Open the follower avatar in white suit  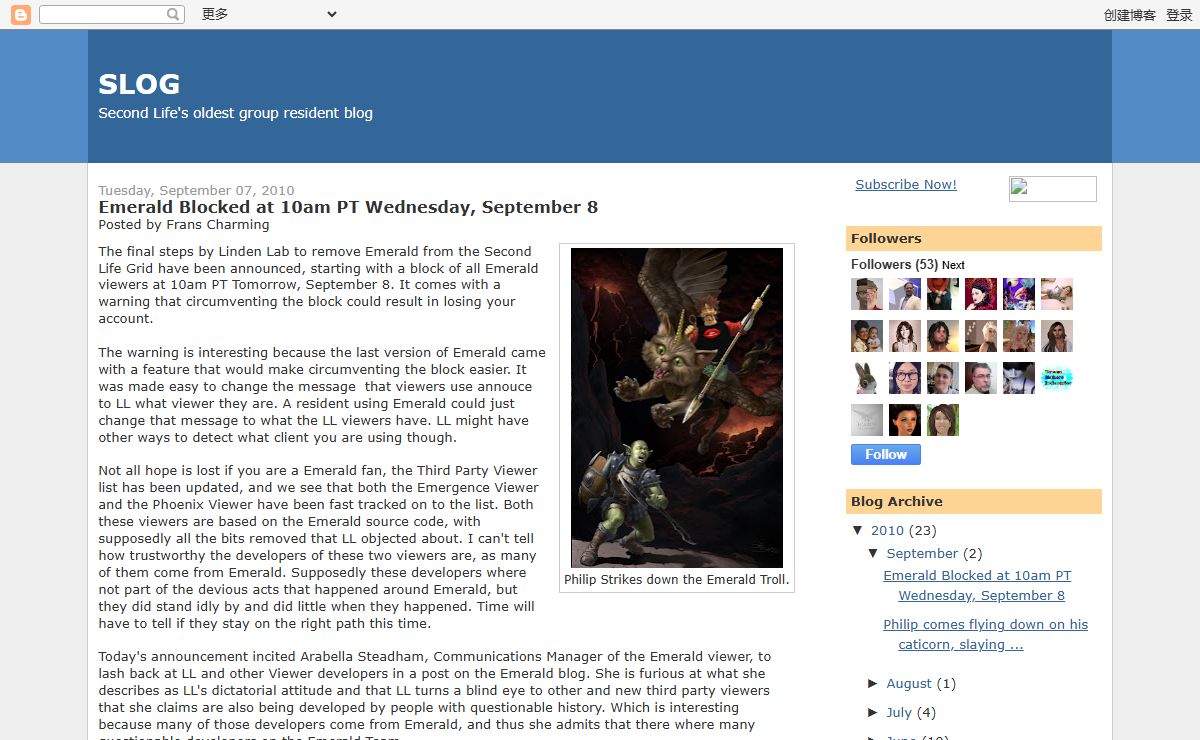tap(905, 294)
